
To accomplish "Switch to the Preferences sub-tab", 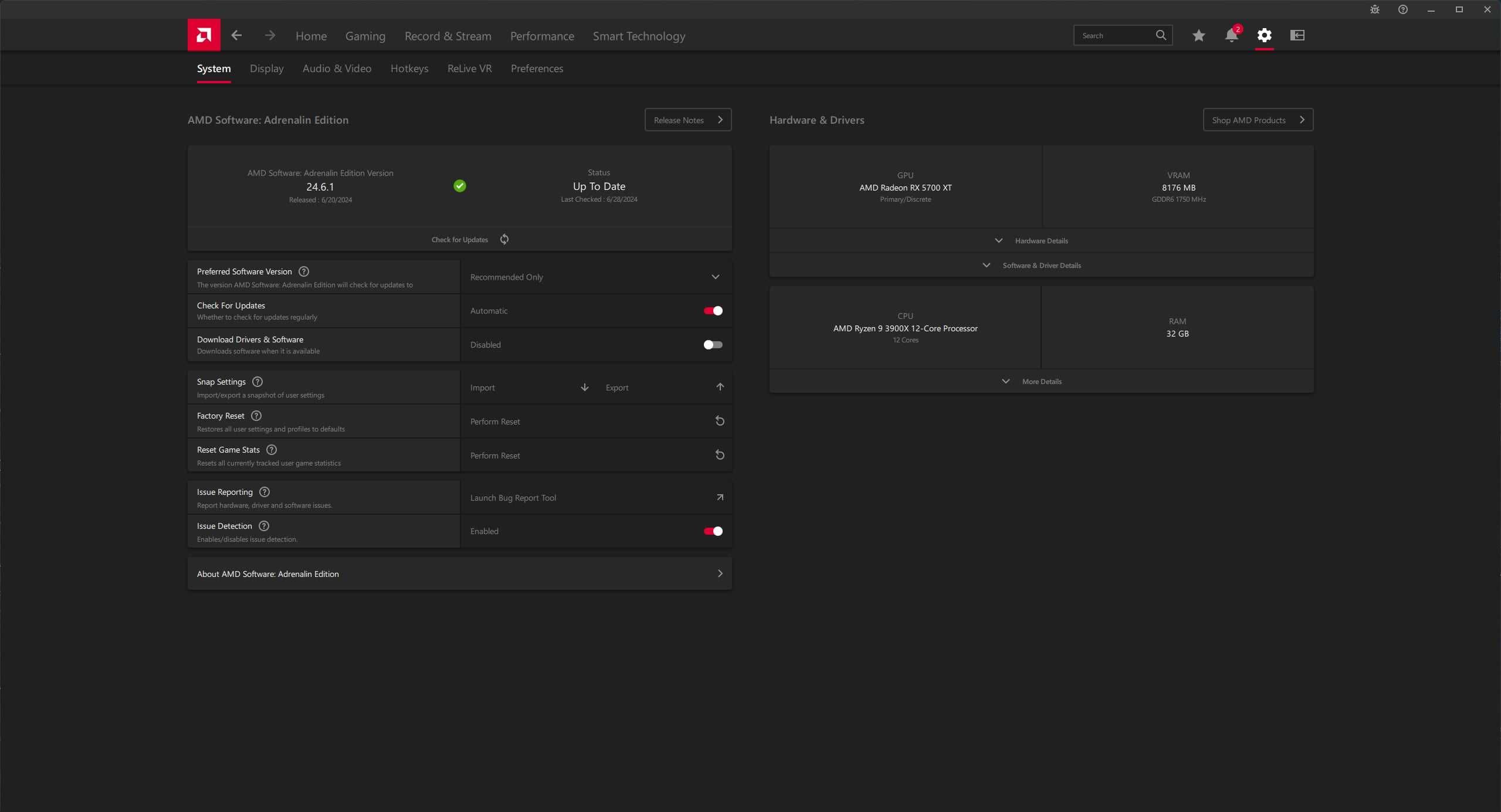I will pos(537,69).
